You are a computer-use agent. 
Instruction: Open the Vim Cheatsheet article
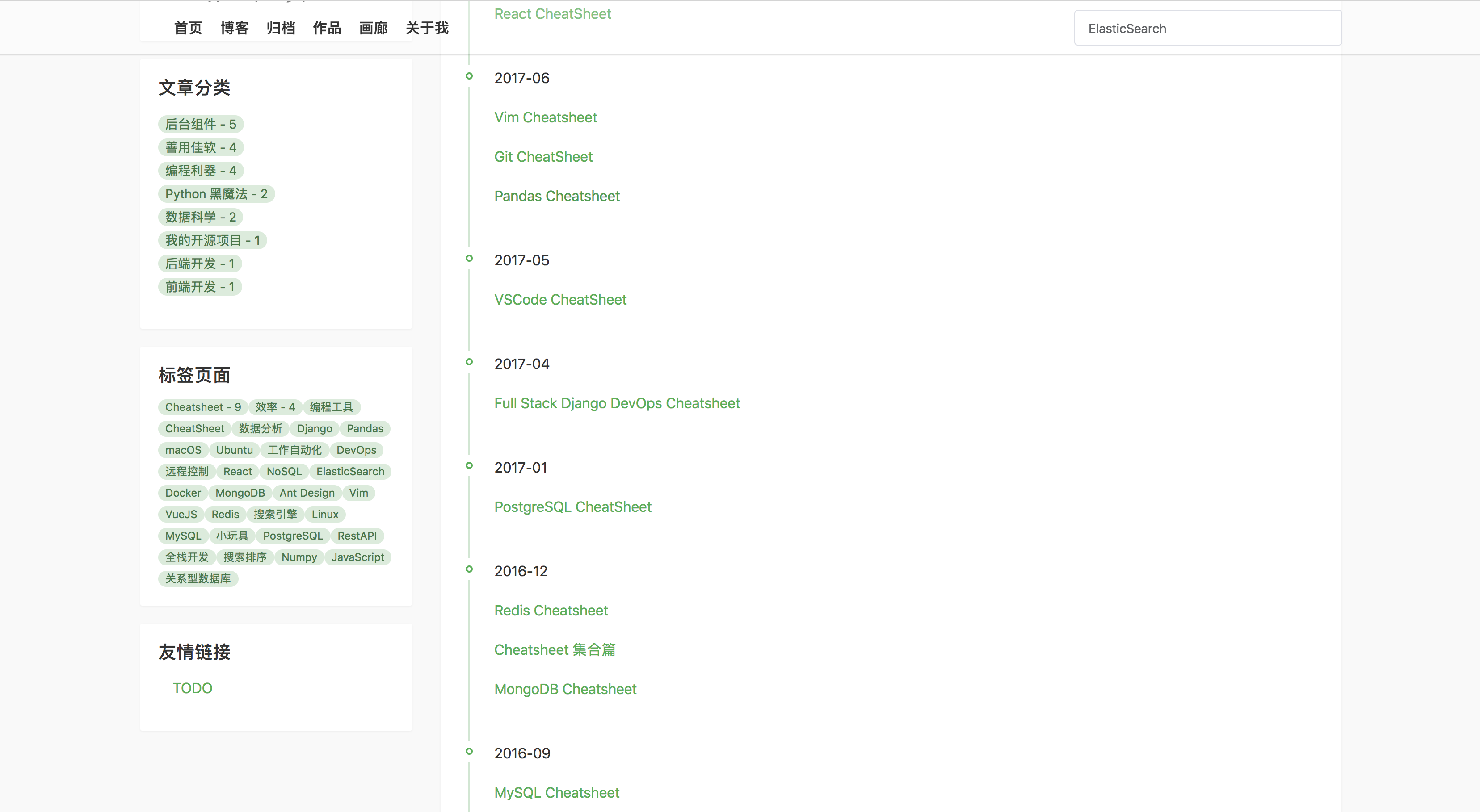pos(545,117)
